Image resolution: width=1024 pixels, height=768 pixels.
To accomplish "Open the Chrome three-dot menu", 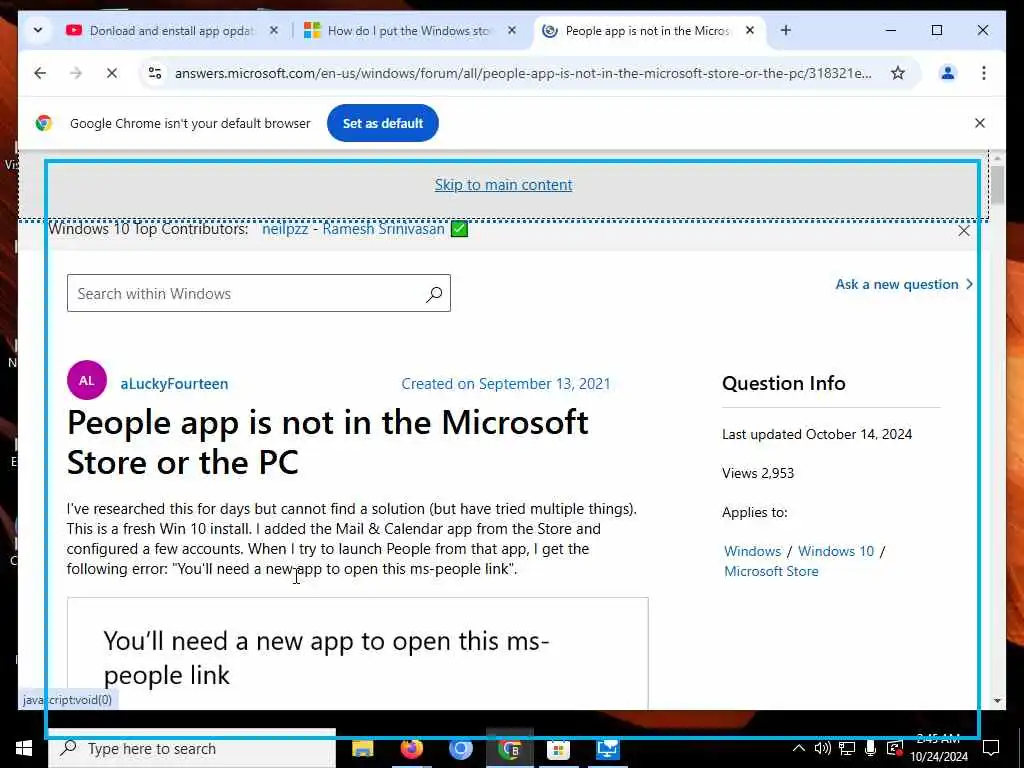I will pos(984,73).
